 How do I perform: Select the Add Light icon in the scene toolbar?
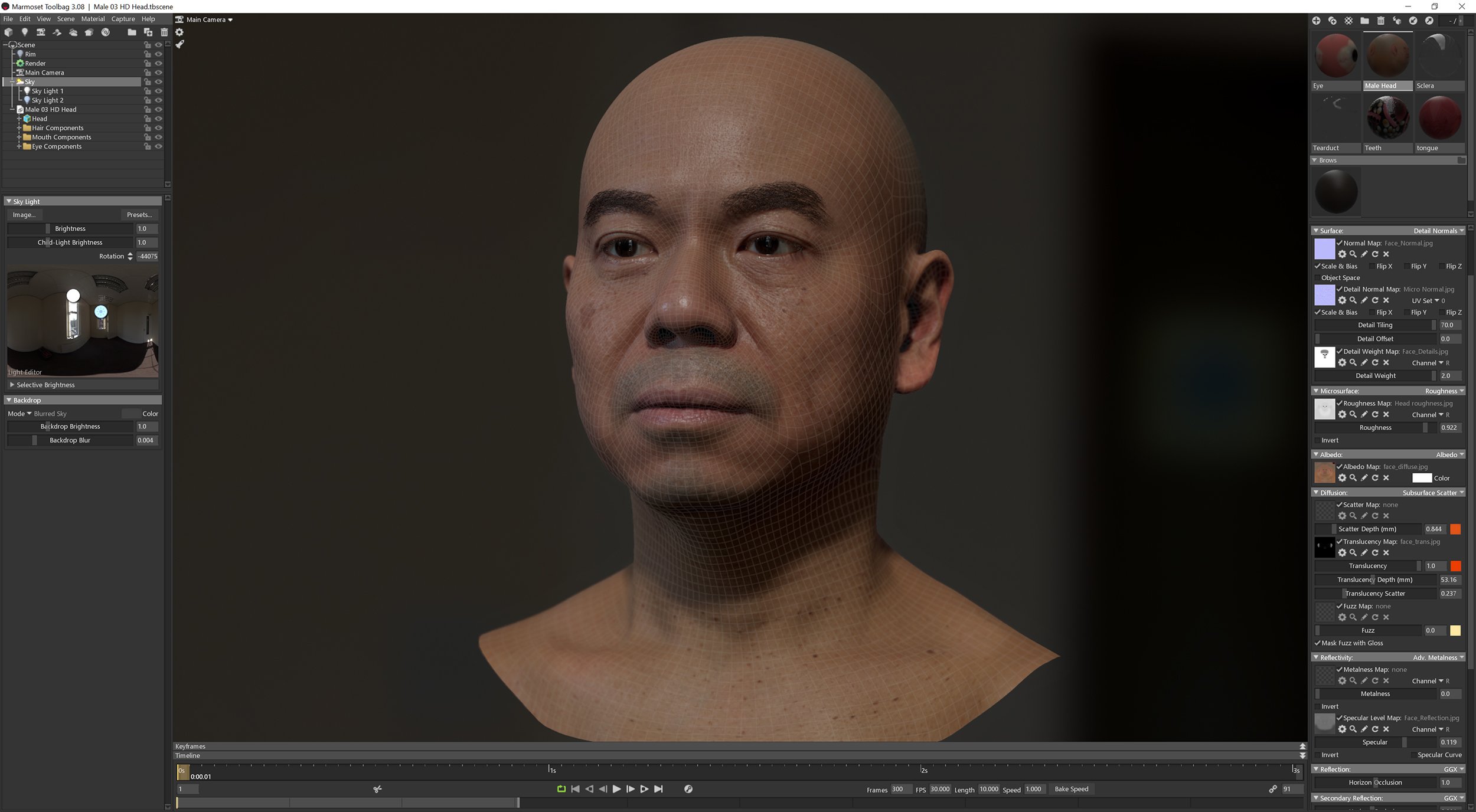tap(24, 32)
